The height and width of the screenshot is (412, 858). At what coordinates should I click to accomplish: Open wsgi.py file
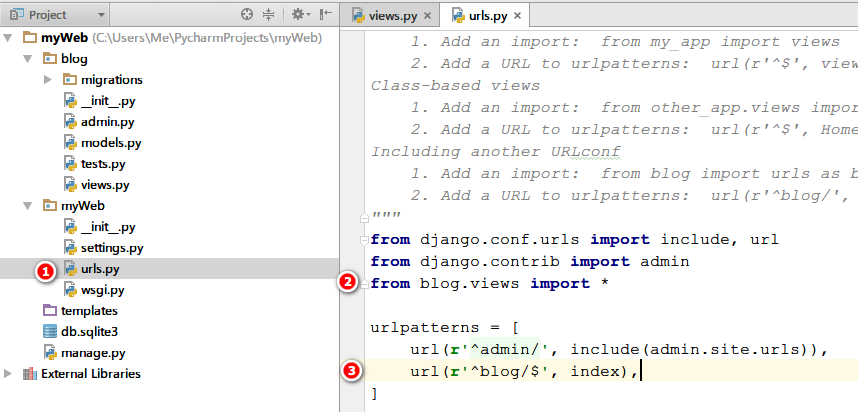[x=102, y=290]
